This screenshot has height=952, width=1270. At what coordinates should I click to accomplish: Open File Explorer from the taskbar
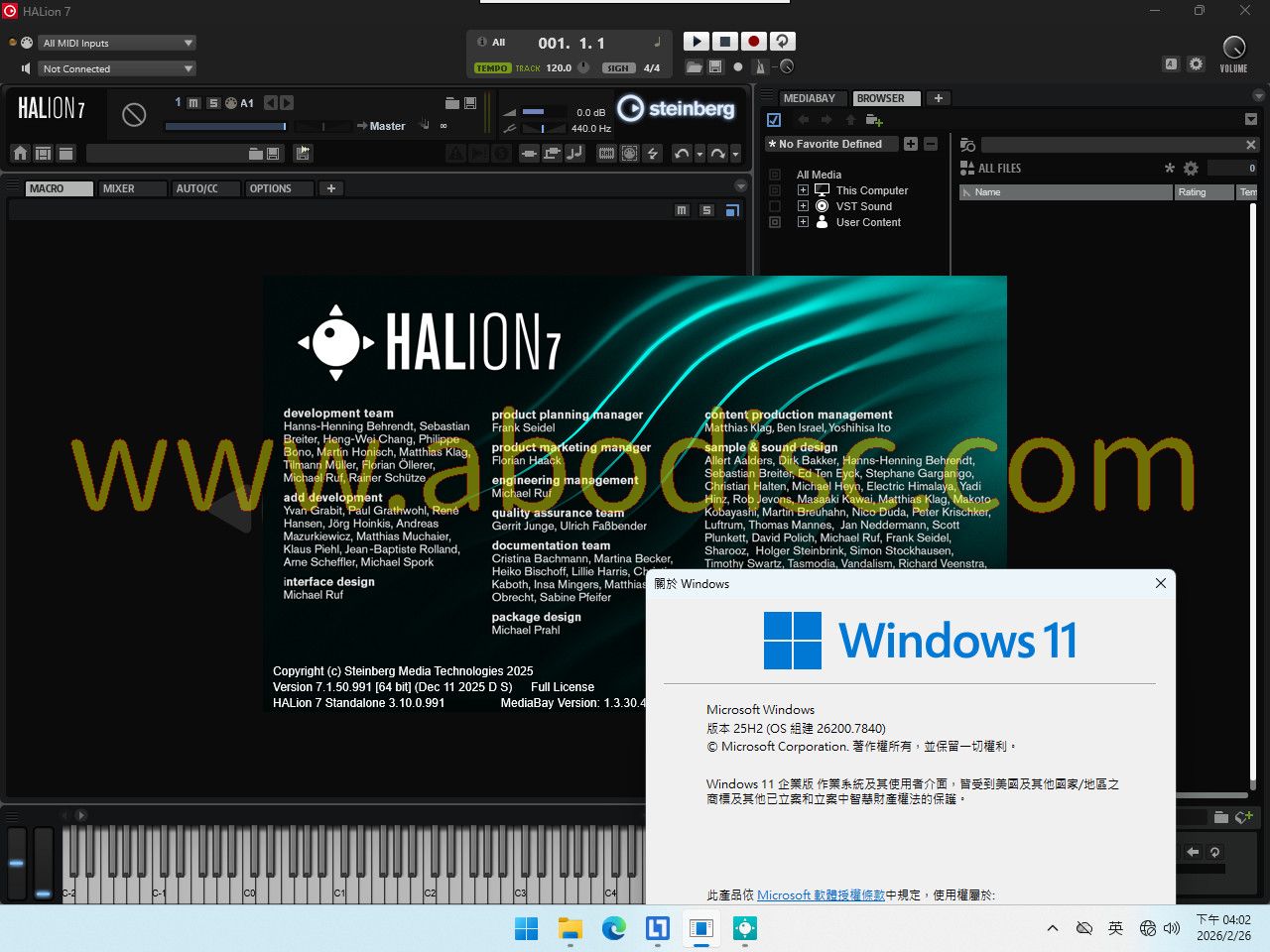(x=571, y=928)
